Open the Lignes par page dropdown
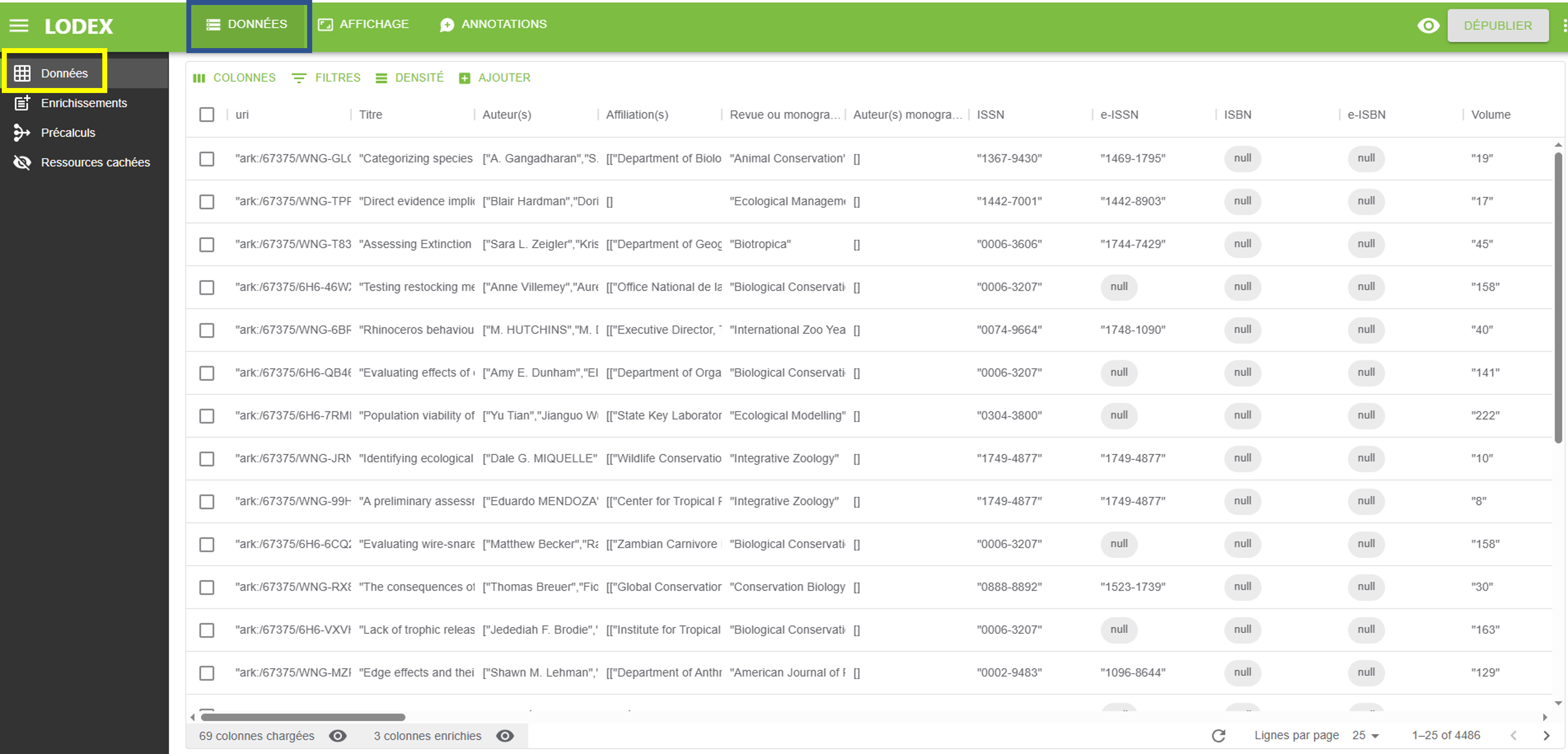This screenshot has height=754, width=1568. coord(1365,736)
